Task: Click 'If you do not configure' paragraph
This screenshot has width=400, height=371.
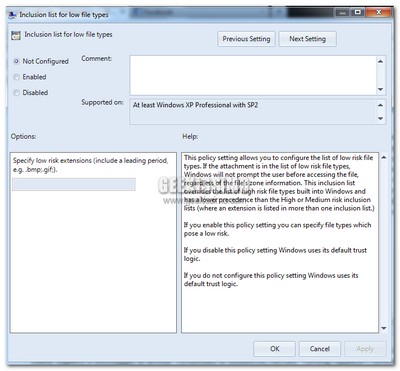Action: click(x=271, y=280)
